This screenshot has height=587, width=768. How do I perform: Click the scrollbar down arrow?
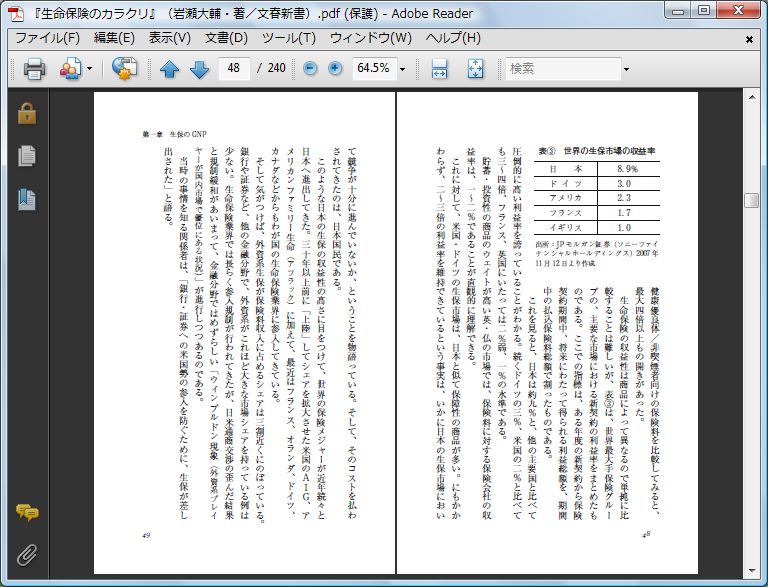click(751, 570)
